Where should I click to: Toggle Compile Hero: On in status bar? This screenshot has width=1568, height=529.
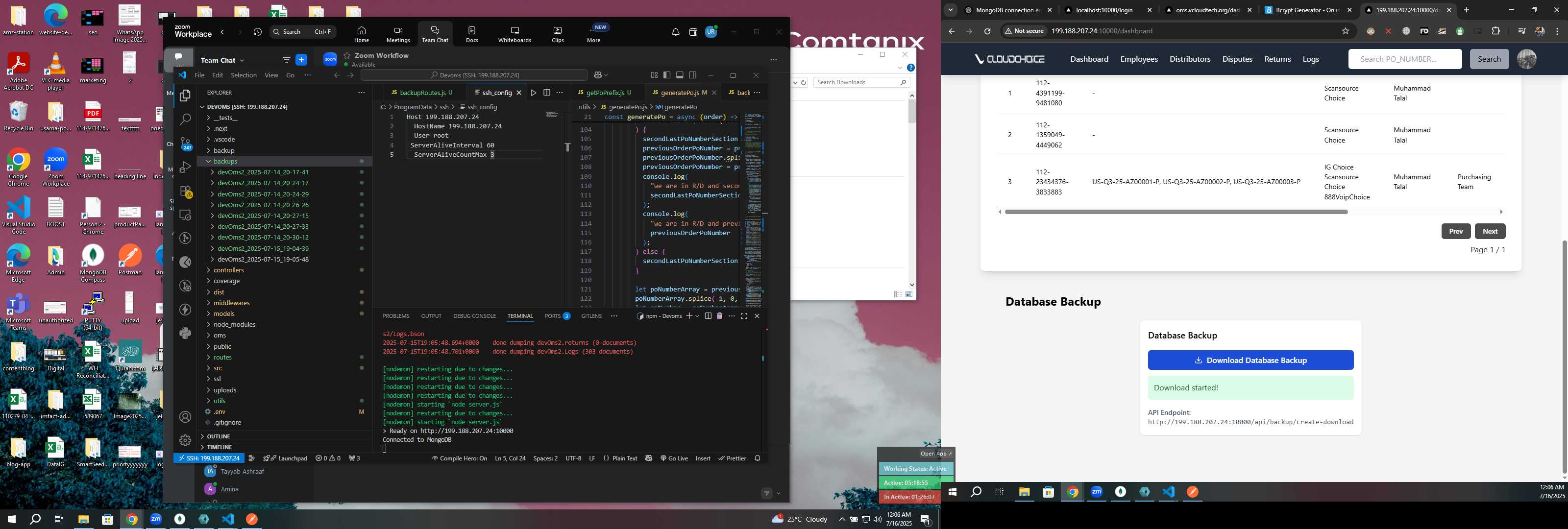(460, 458)
